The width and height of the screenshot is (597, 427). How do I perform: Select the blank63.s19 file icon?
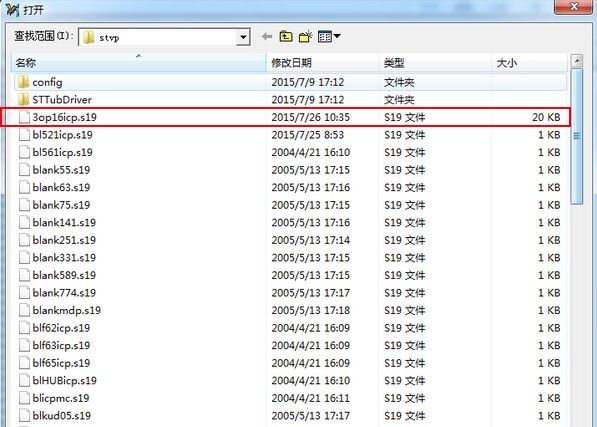pyautogui.click(x=24, y=187)
